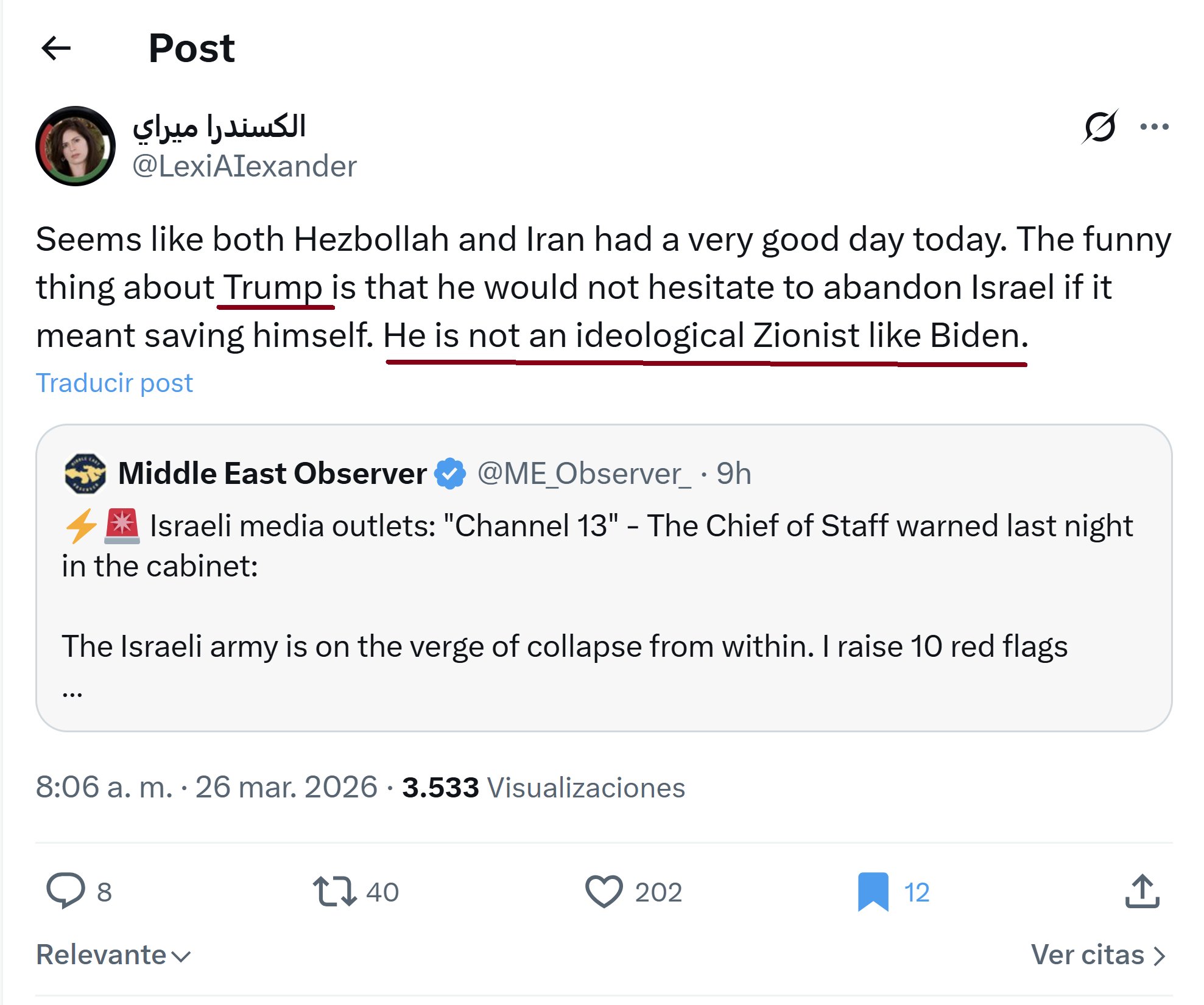Expand the quoted post's trailing ellipsis
The width and height of the screenshot is (1204, 1005).
(x=72, y=691)
